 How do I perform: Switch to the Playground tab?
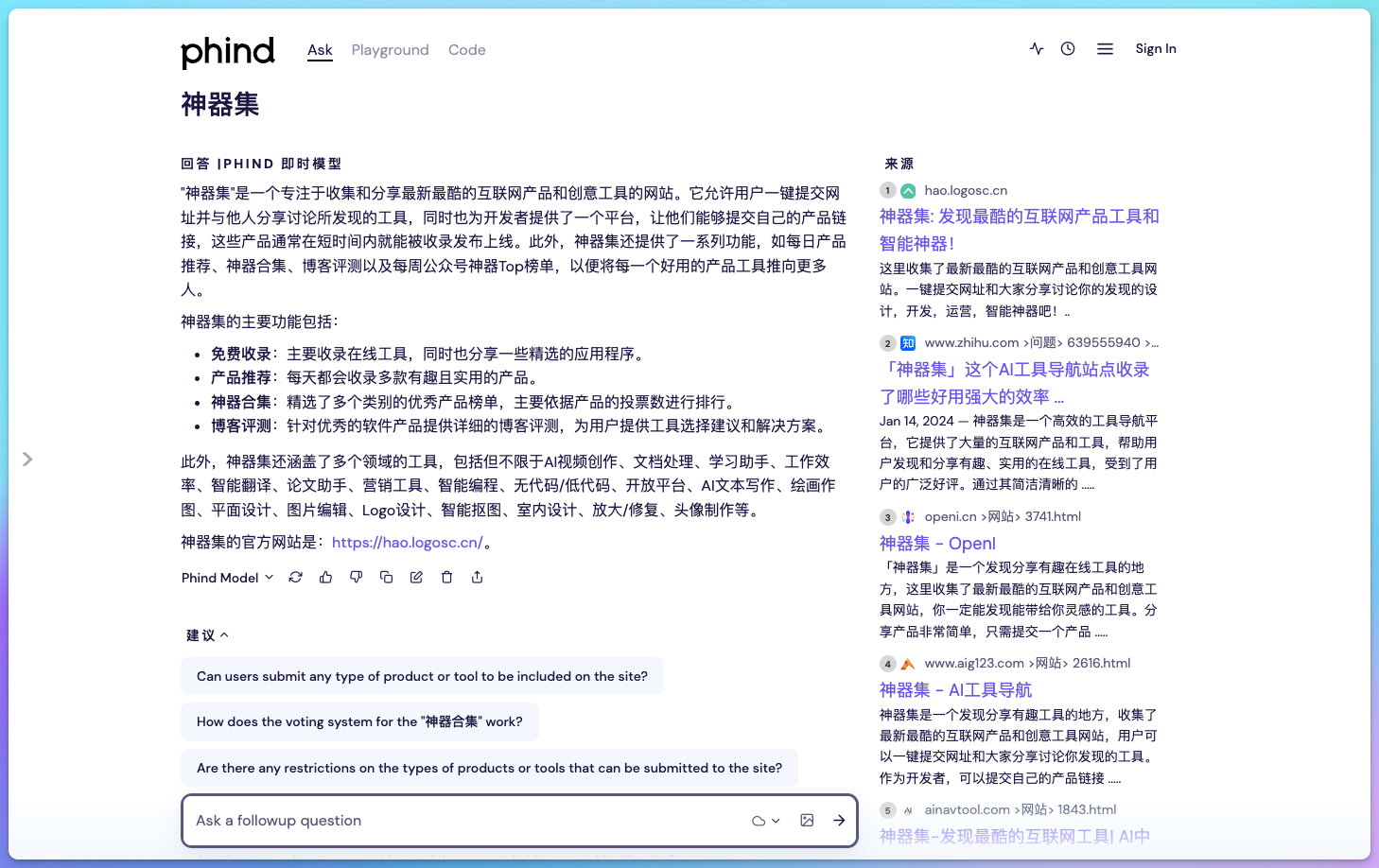[390, 50]
